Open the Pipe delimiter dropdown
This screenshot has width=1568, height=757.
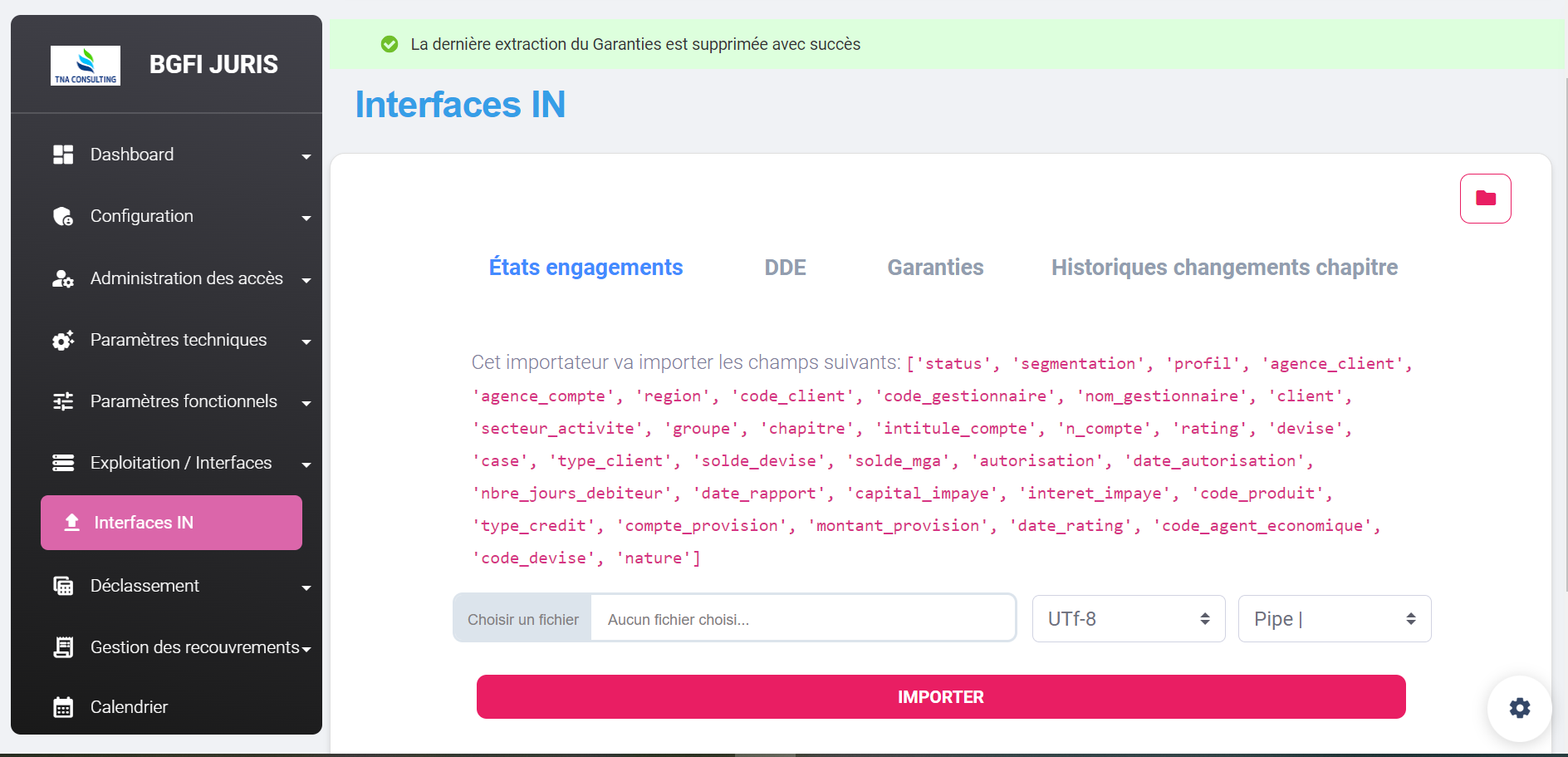[1334, 619]
